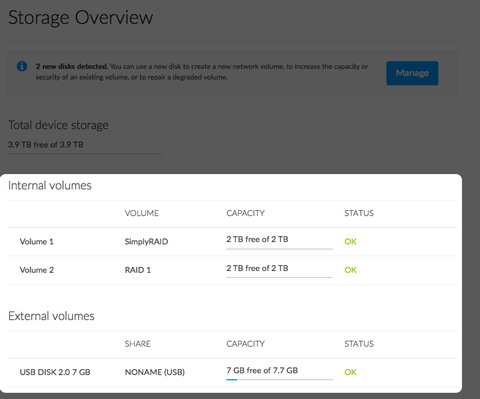Click the NONAME (USB) share name
The width and height of the screenshot is (480, 399).
pyautogui.click(x=155, y=372)
